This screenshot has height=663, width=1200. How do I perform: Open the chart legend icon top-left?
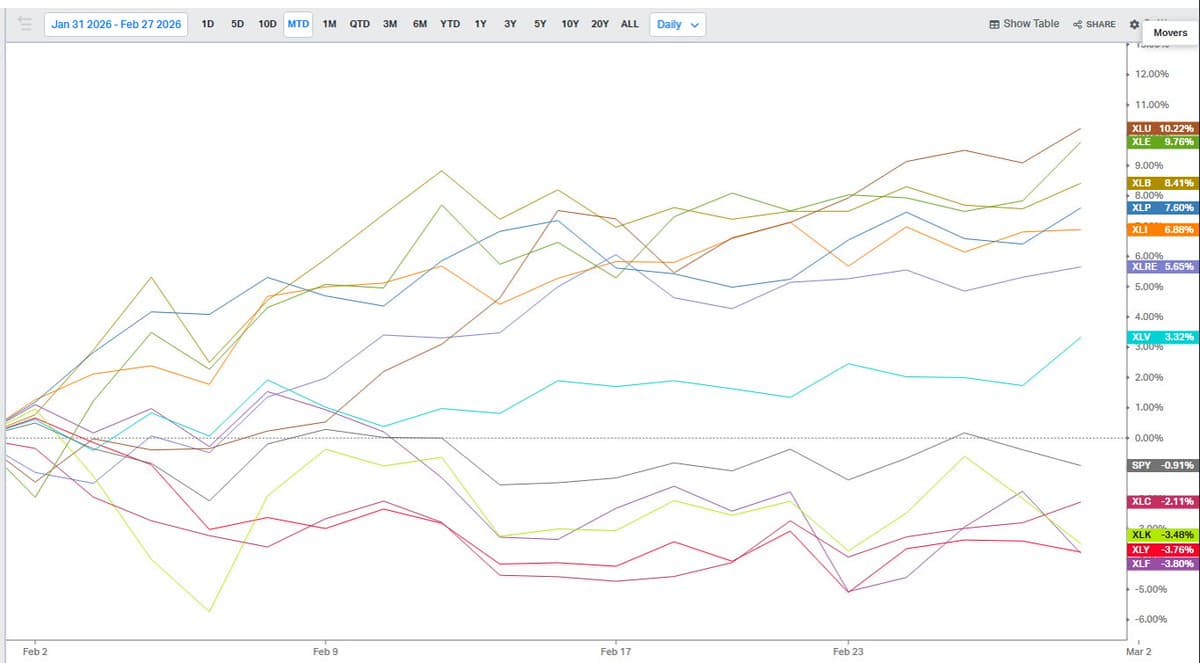tap(25, 24)
